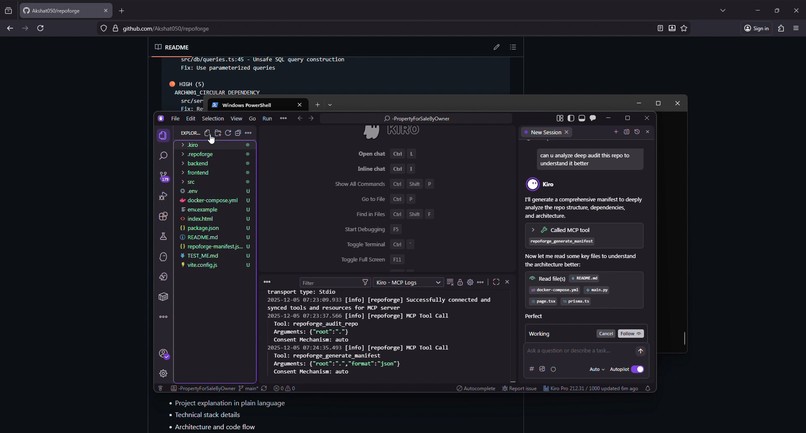Click the README.md file chip in chat
This screenshot has height=433, width=806.
(584, 278)
